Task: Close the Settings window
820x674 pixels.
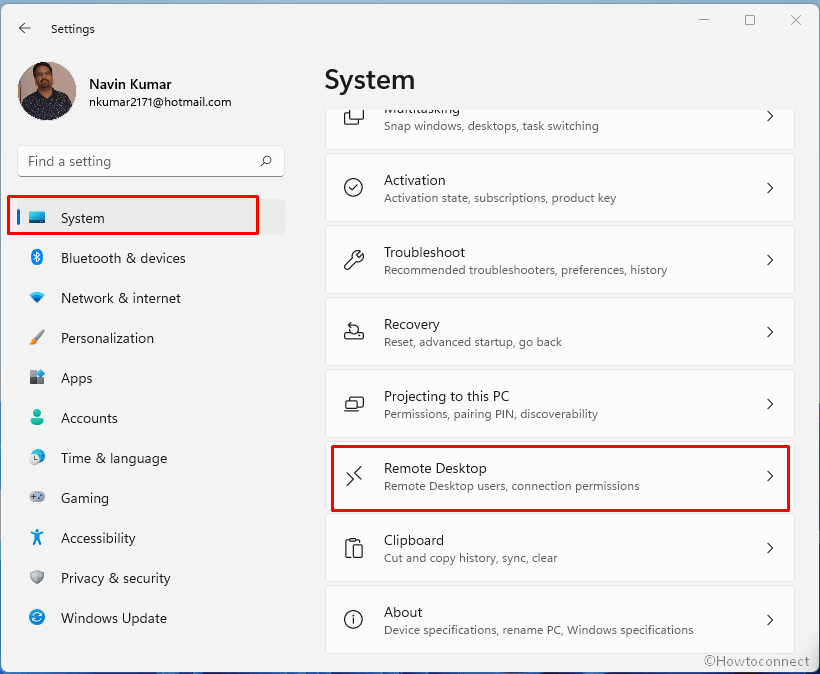Action: 795,20
